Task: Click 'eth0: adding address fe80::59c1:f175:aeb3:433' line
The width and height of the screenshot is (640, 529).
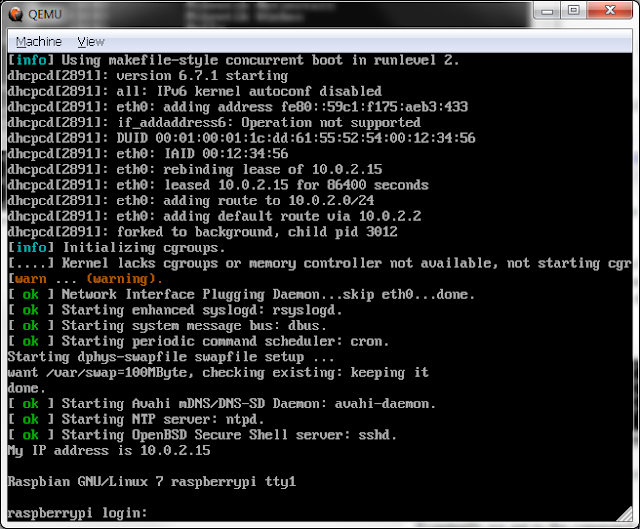Action: (x=238, y=107)
